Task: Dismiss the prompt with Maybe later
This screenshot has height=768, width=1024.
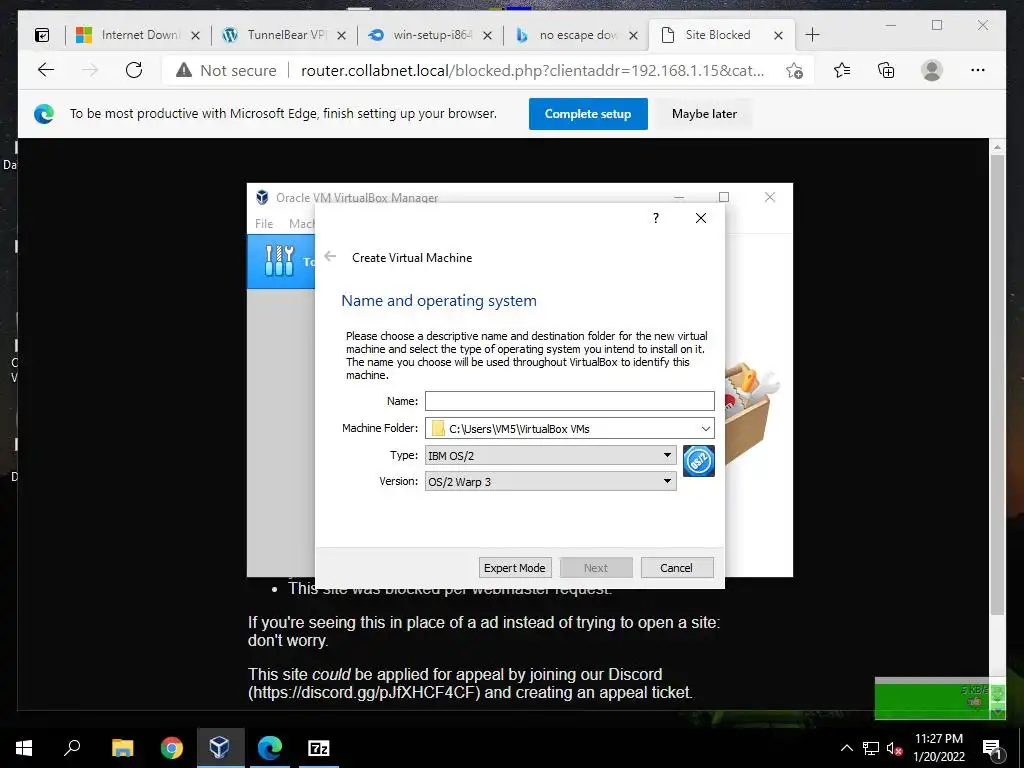Action: pyautogui.click(x=704, y=114)
